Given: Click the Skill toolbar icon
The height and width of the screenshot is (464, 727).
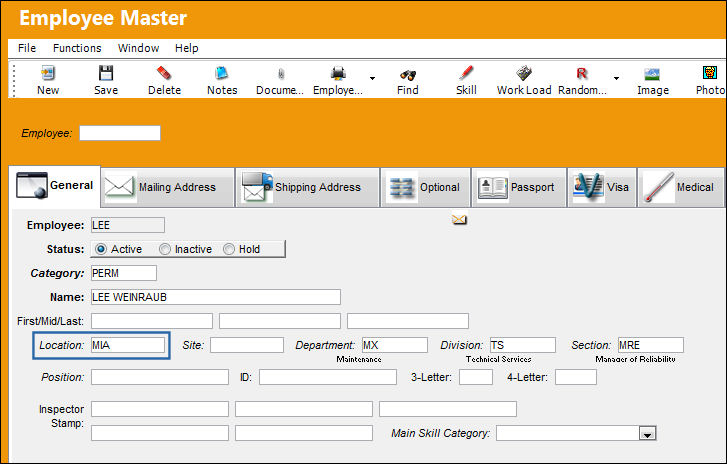Looking at the screenshot, I should [466, 73].
